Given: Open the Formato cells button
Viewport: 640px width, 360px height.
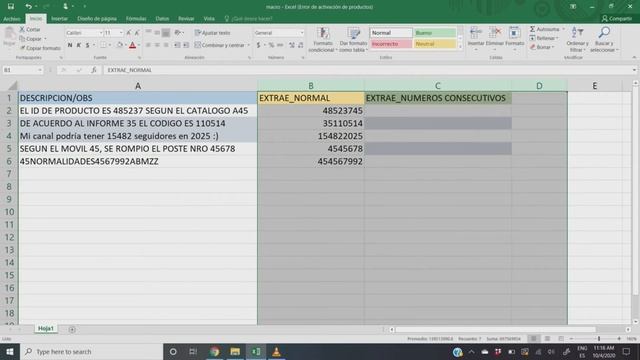Looking at the screenshot, I should [515, 39].
